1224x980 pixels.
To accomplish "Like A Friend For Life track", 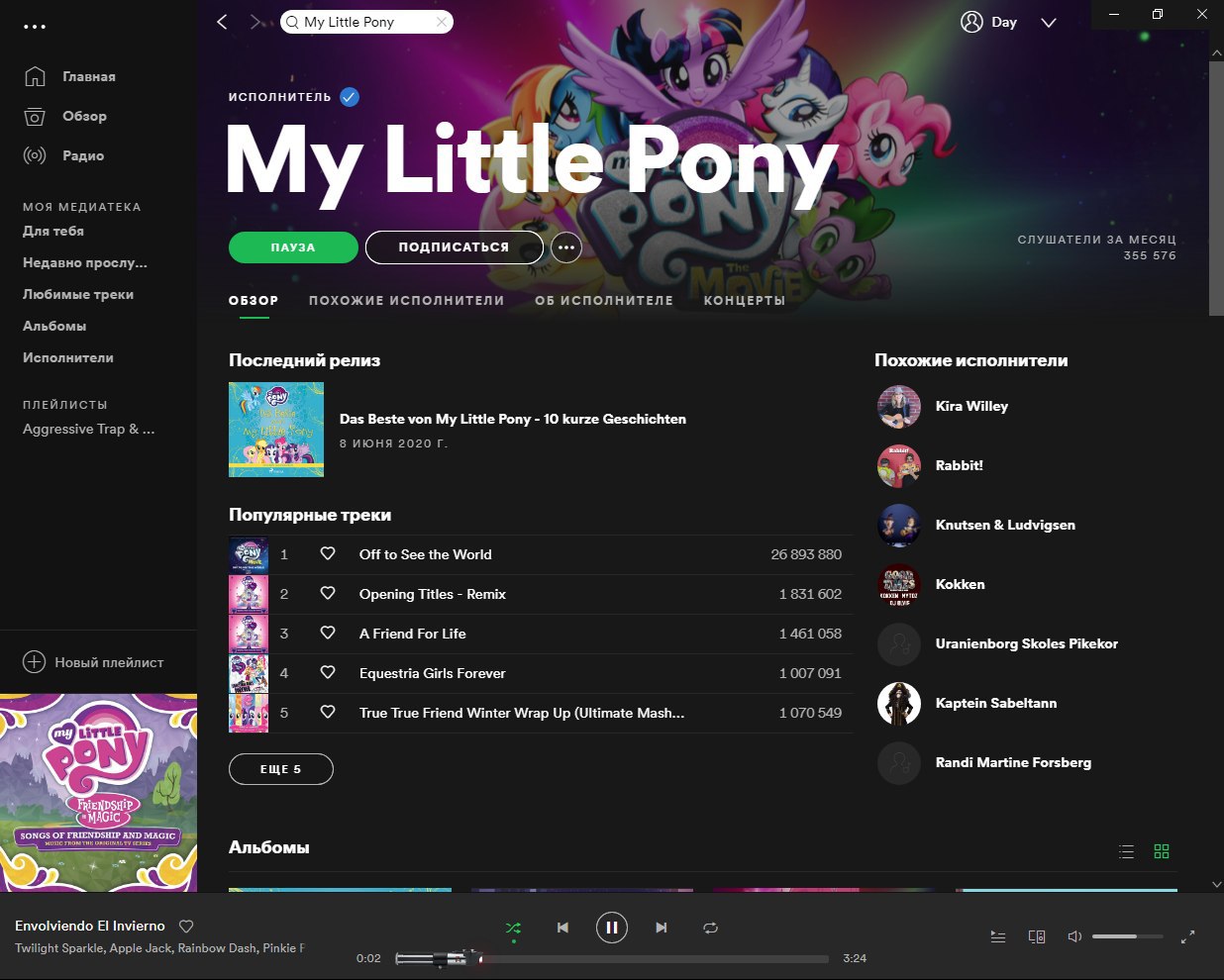I will tap(328, 634).
